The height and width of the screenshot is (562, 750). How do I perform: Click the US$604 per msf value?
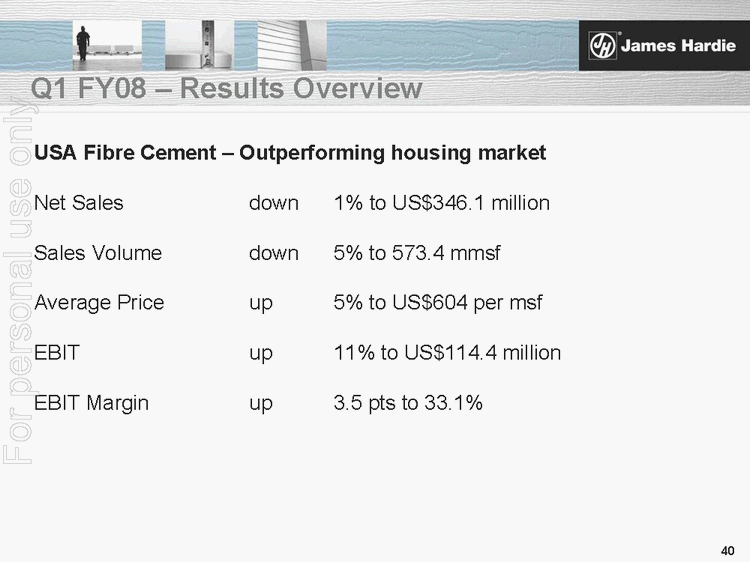click(x=438, y=303)
